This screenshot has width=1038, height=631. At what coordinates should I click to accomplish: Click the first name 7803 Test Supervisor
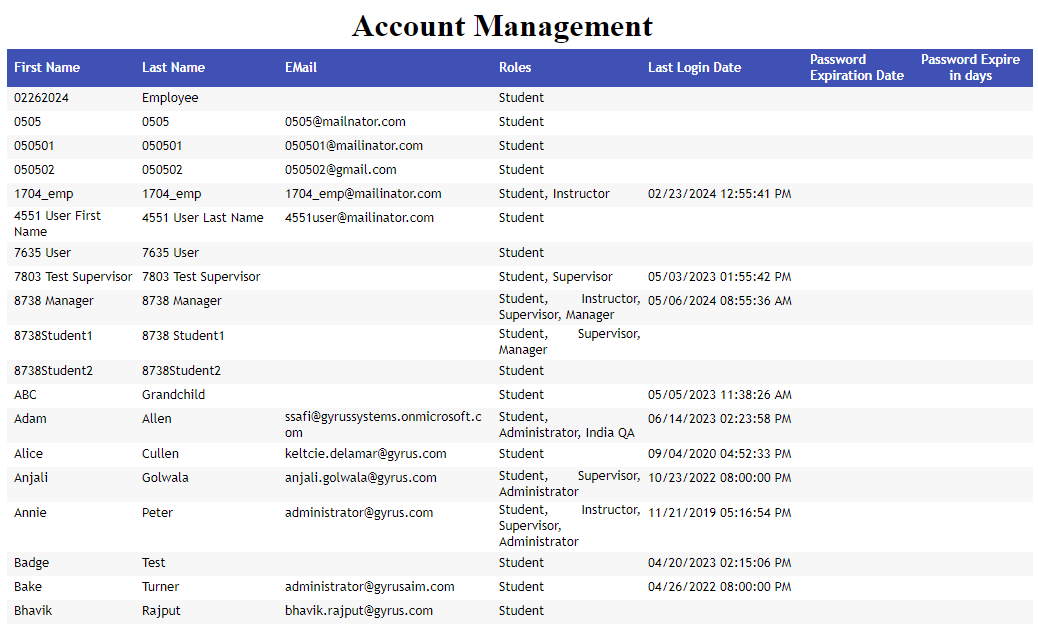pyautogui.click(x=73, y=277)
